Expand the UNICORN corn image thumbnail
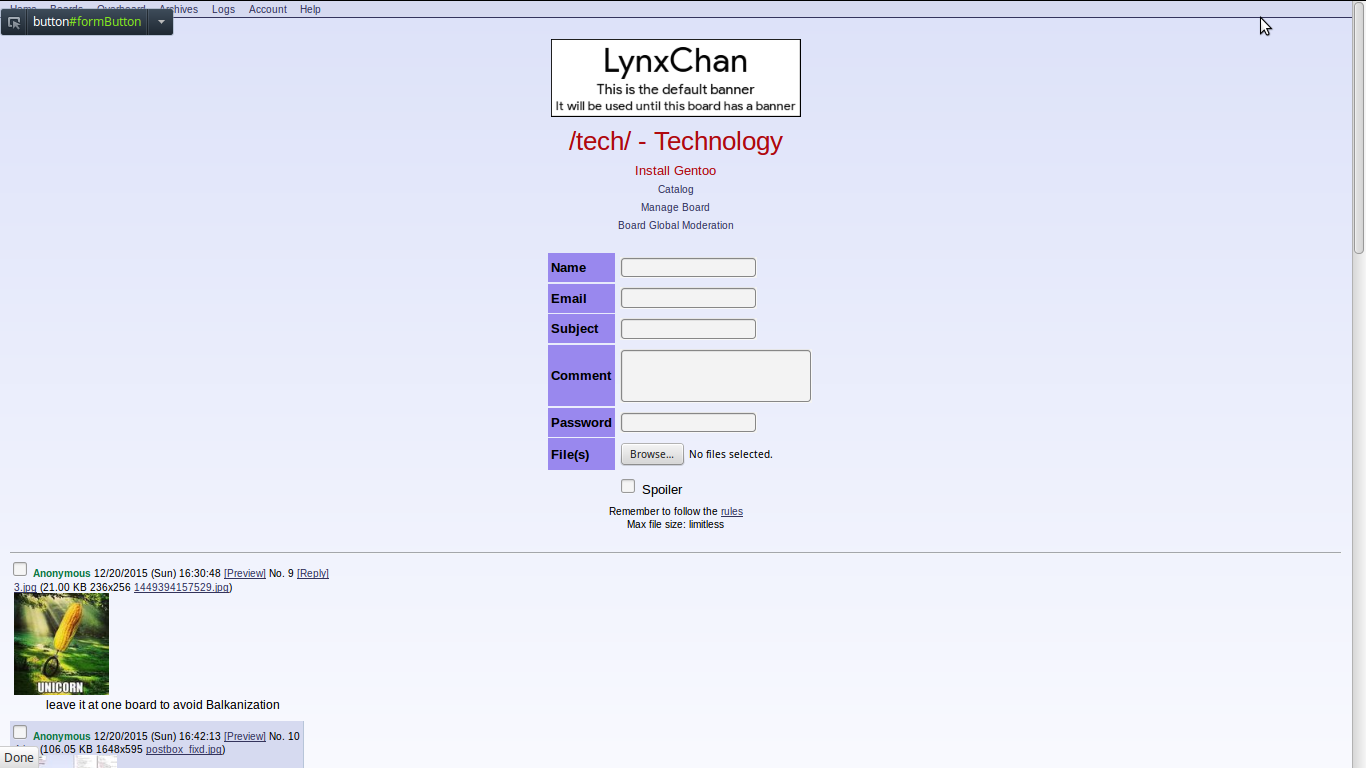The height and width of the screenshot is (768, 1366). [61, 644]
